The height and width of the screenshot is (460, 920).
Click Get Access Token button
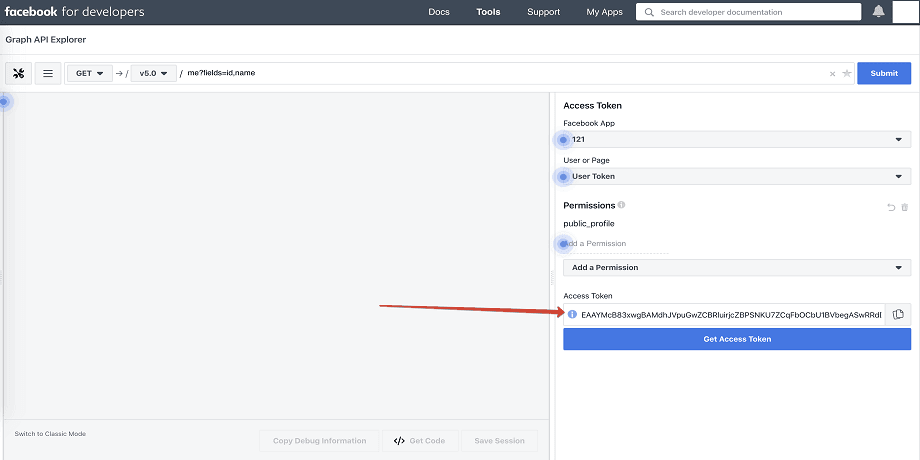point(737,339)
